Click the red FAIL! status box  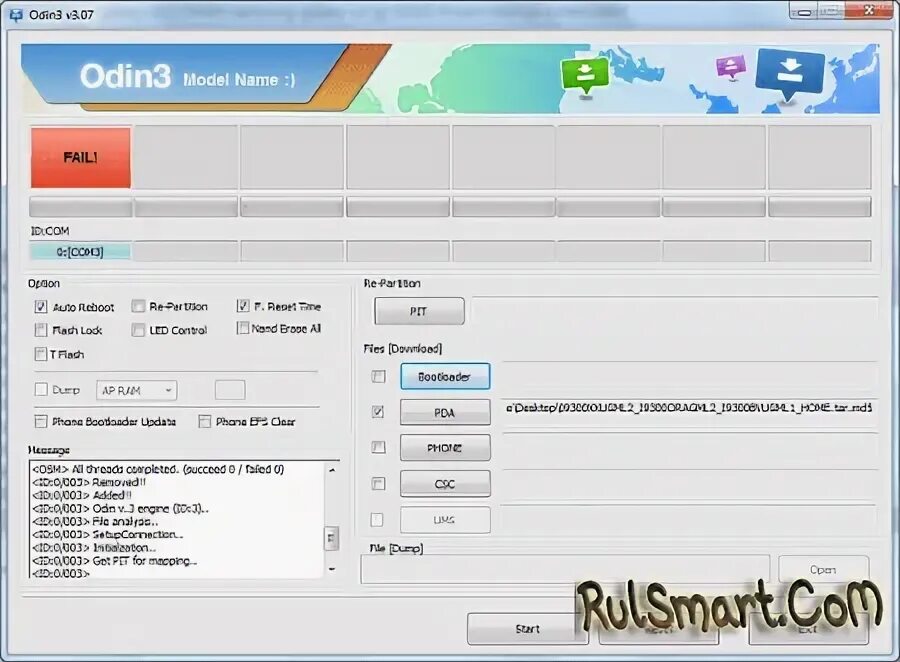(x=80, y=157)
